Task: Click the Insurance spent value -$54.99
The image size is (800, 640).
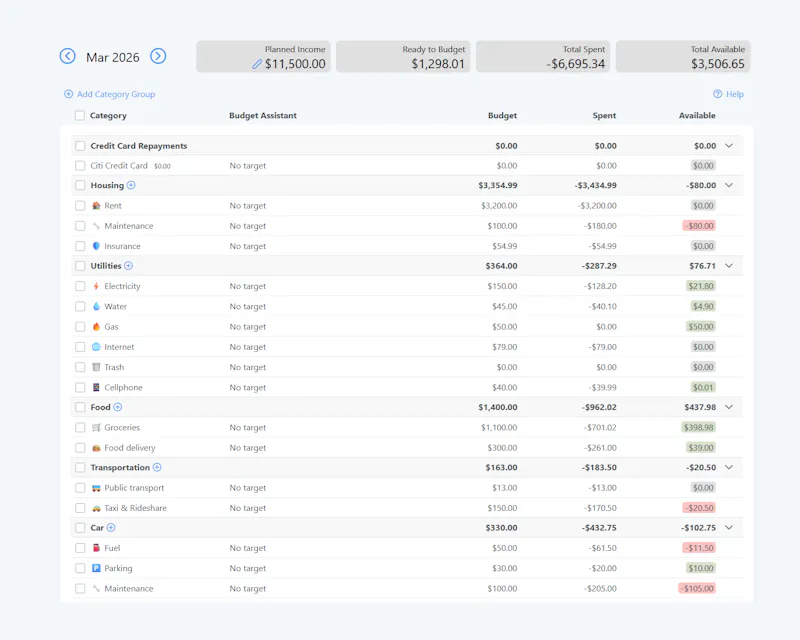Action: tap(602, 246)
